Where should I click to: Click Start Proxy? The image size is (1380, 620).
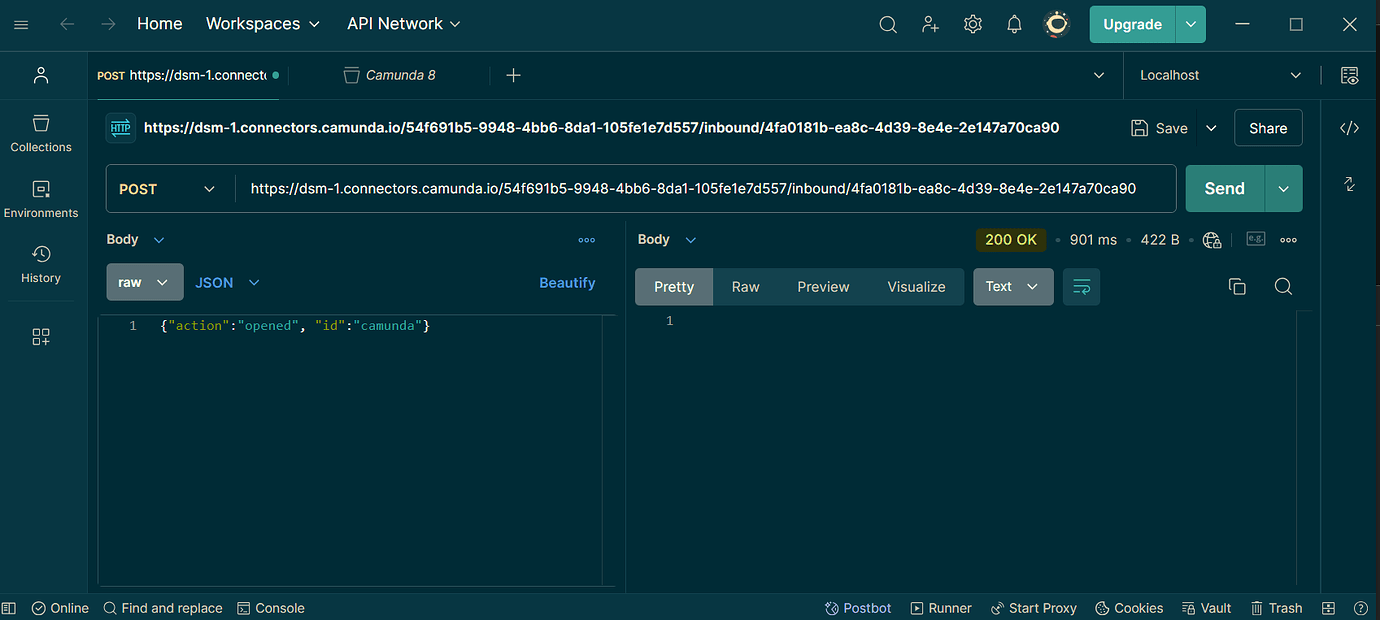coord(1034,608)
